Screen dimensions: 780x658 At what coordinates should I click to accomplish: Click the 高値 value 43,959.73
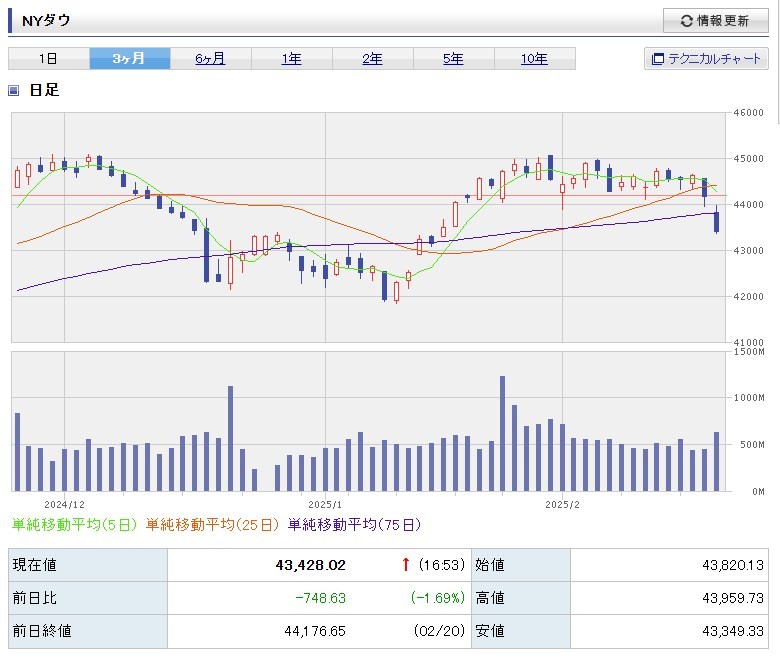coord(733,598)
